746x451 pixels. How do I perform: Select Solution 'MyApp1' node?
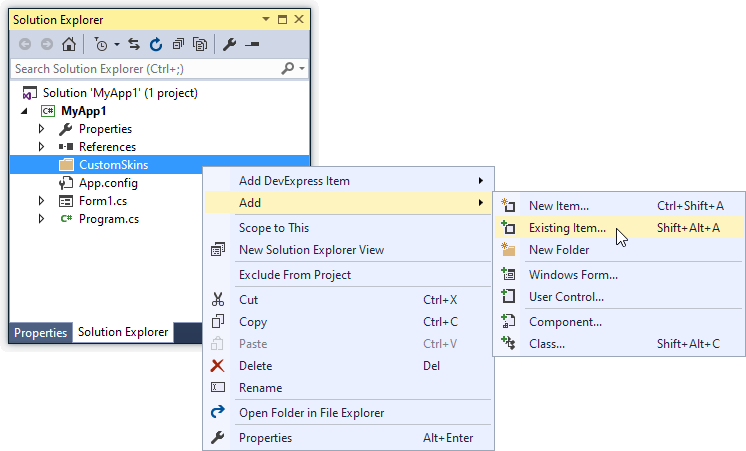coord(120,93)
